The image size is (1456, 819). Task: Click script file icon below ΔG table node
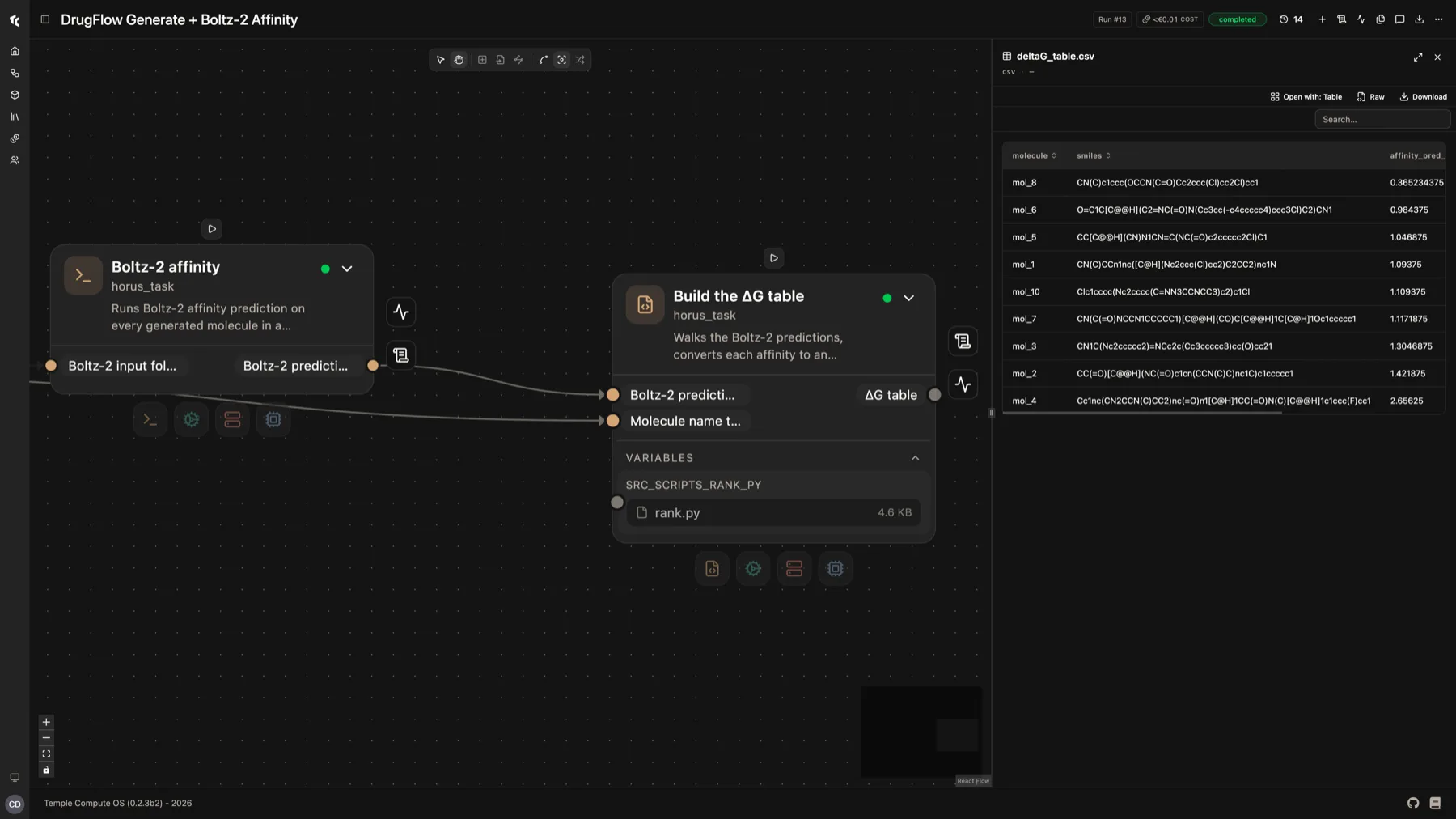click(x=713, y=569)
